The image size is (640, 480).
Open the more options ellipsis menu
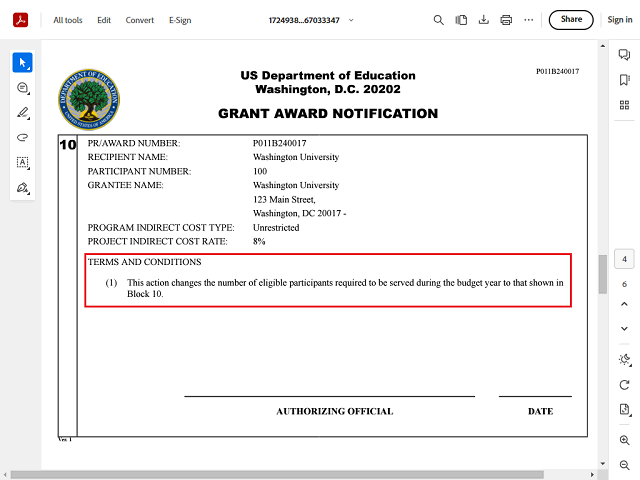click(x=529, y=20)
